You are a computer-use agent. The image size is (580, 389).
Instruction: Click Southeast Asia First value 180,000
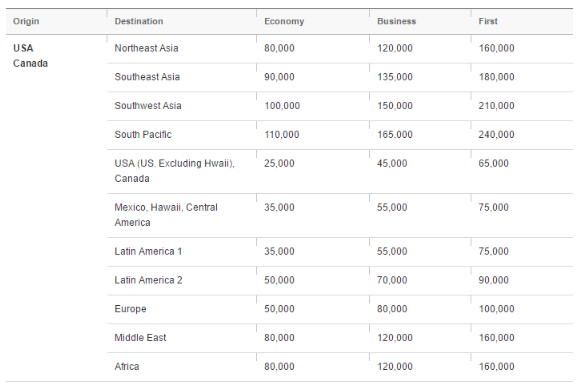coord(496,77)
